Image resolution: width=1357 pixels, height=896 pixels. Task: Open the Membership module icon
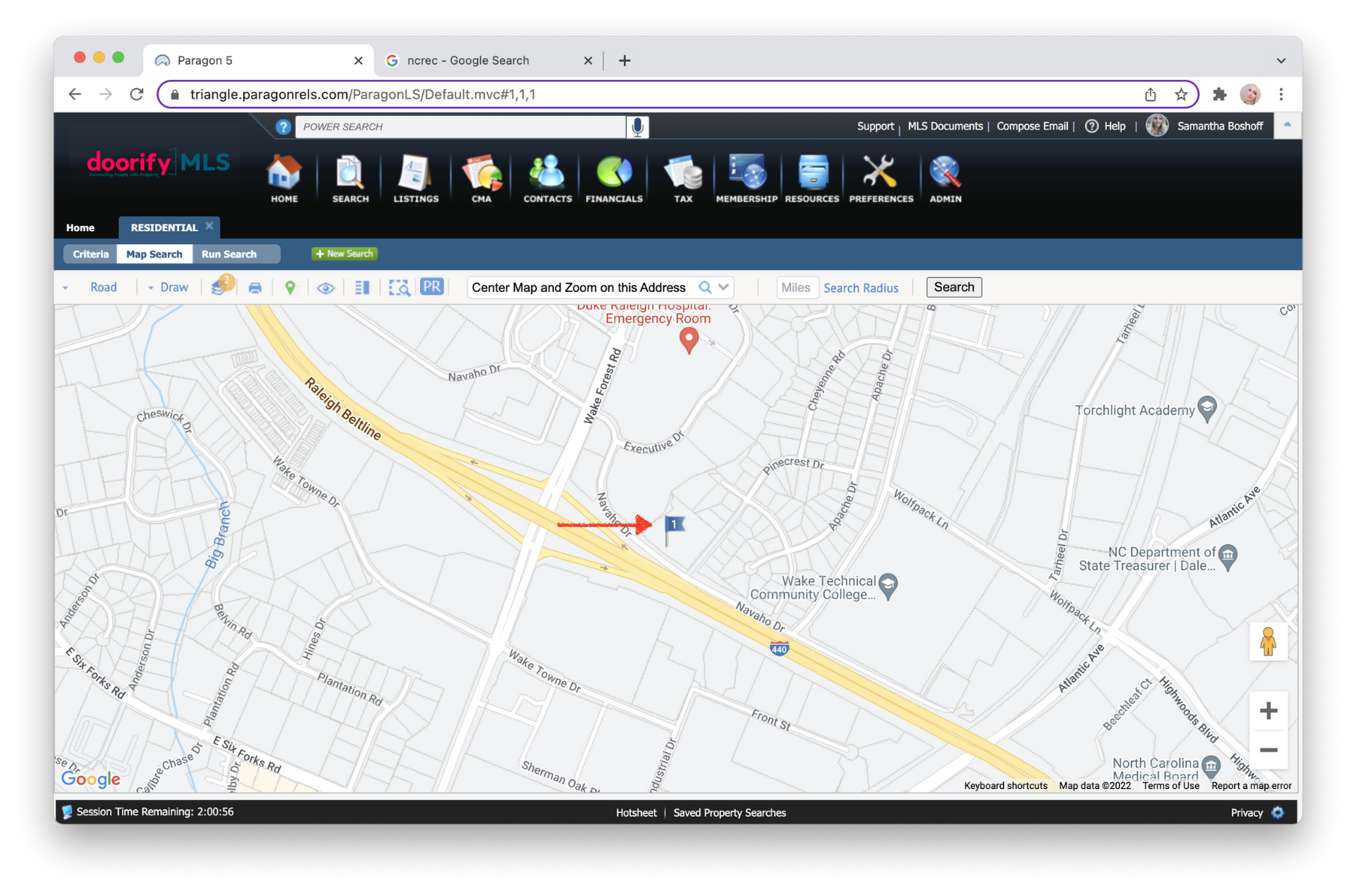(x=746, y=178)
